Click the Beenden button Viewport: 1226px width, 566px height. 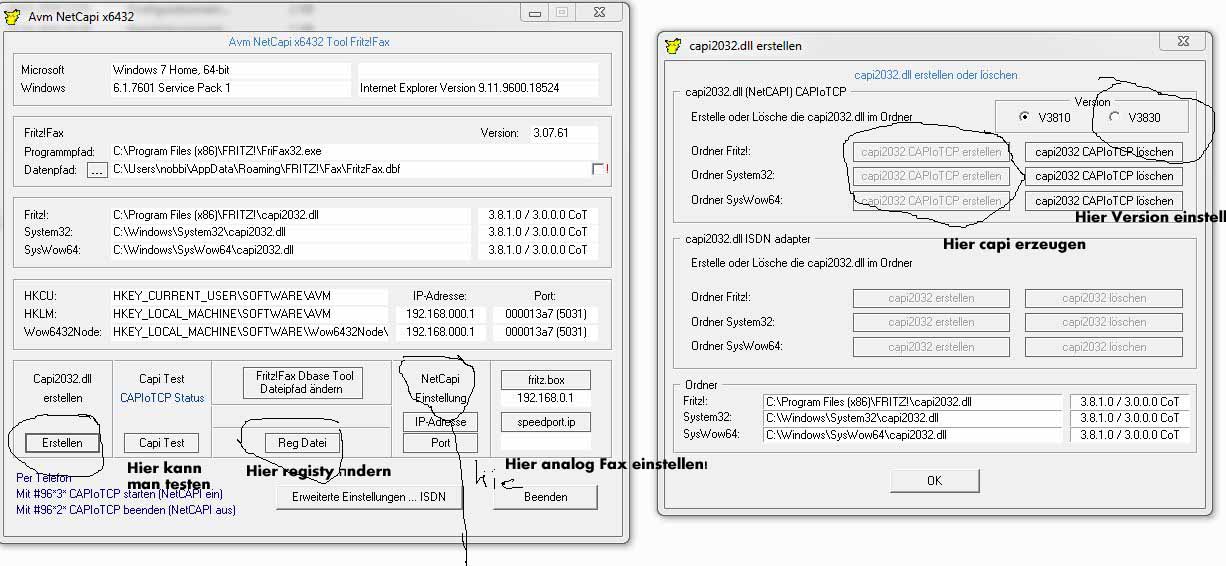[x=545, y=496]
